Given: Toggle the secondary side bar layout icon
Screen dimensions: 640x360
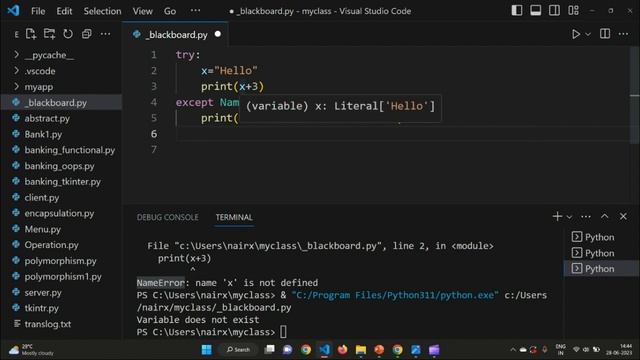Looking at the screenshot, I should pos(554,11).
